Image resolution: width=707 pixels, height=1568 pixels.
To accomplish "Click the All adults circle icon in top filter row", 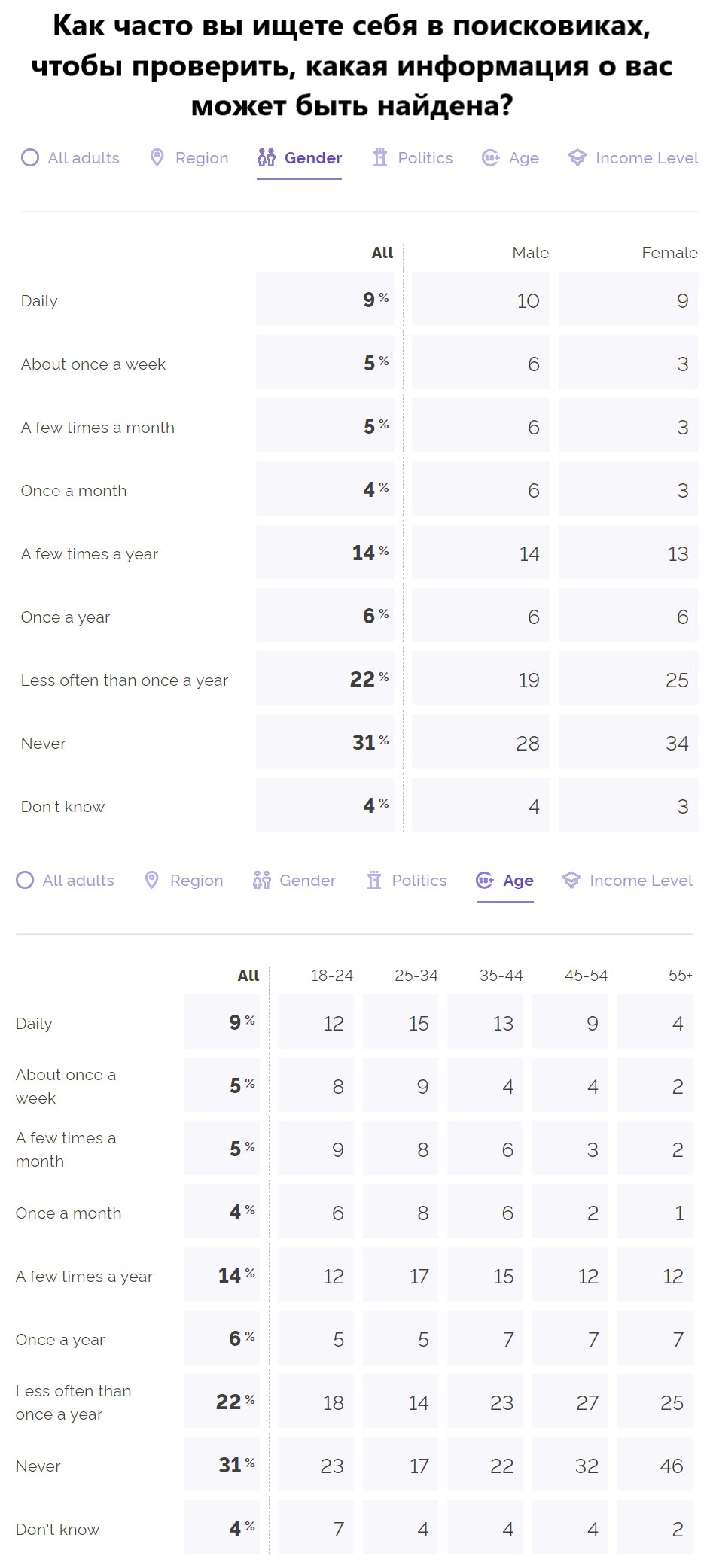I will pyautogui.click(x=30, y=158).
